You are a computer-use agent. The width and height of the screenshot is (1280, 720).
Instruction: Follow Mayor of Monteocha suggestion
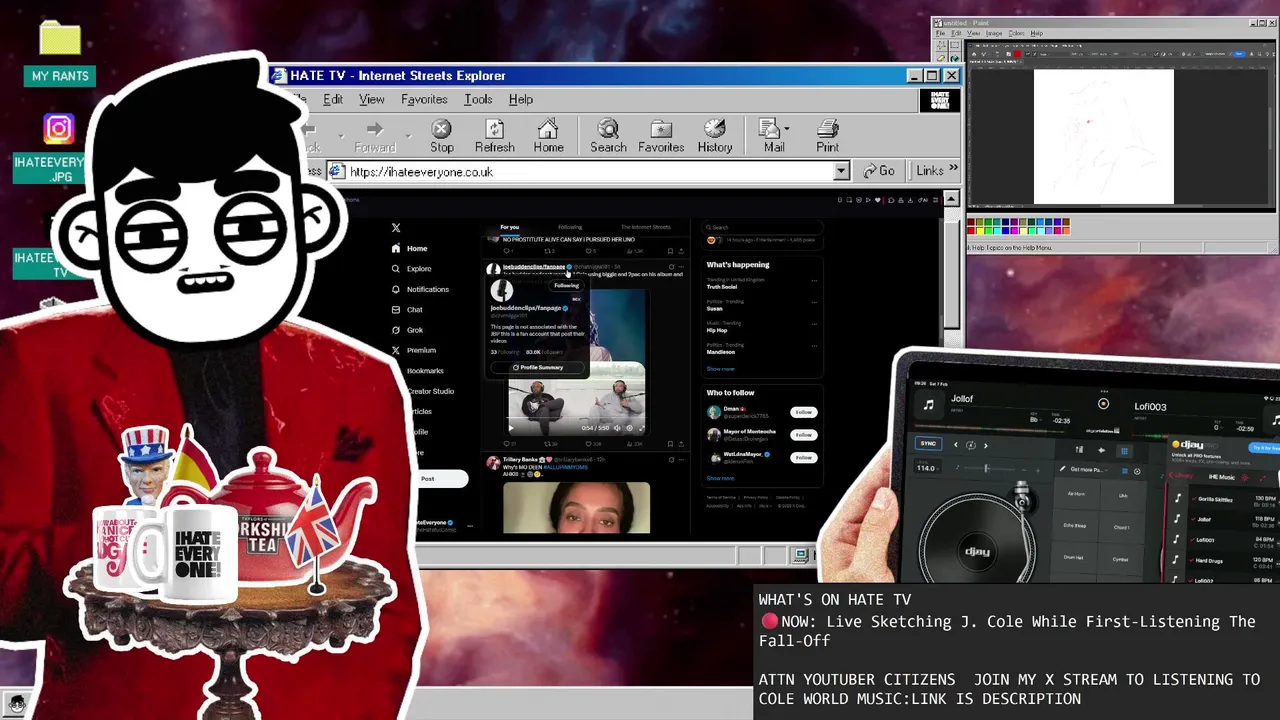pos(803,435)
